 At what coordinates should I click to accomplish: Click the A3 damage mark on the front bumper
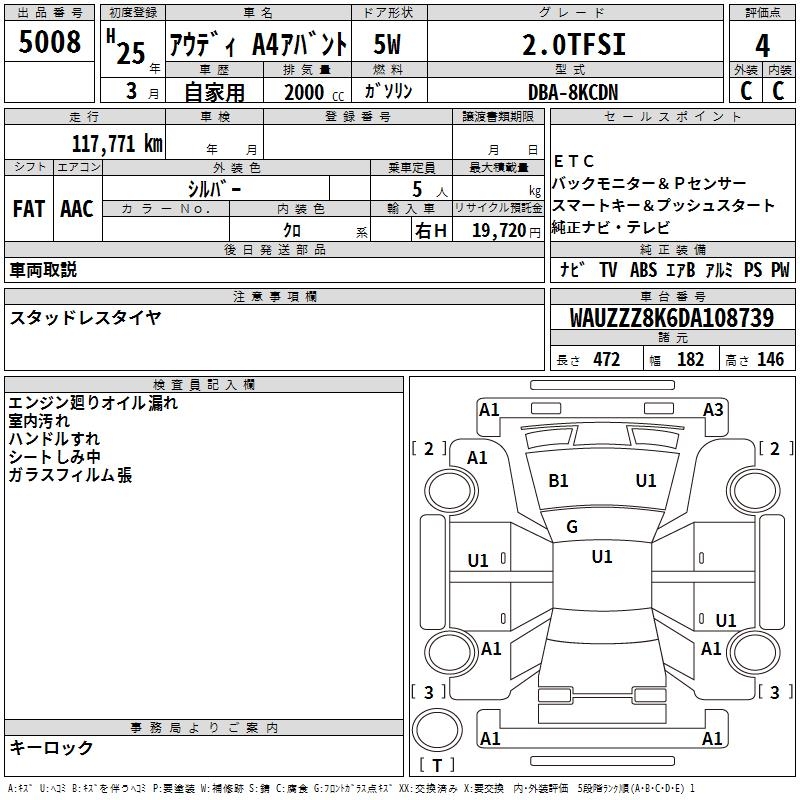[712, 409]
